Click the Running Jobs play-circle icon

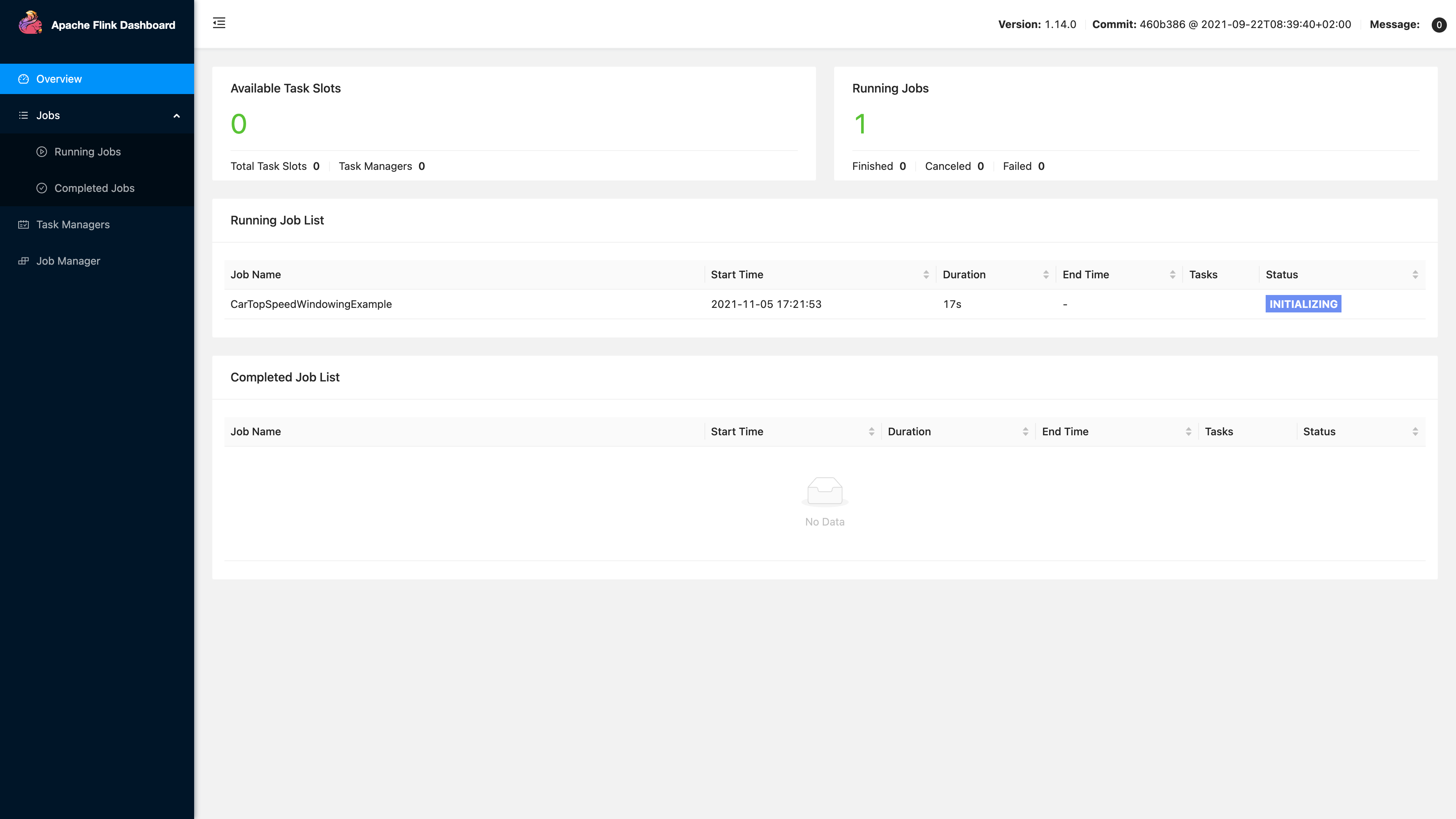point(41,152)
